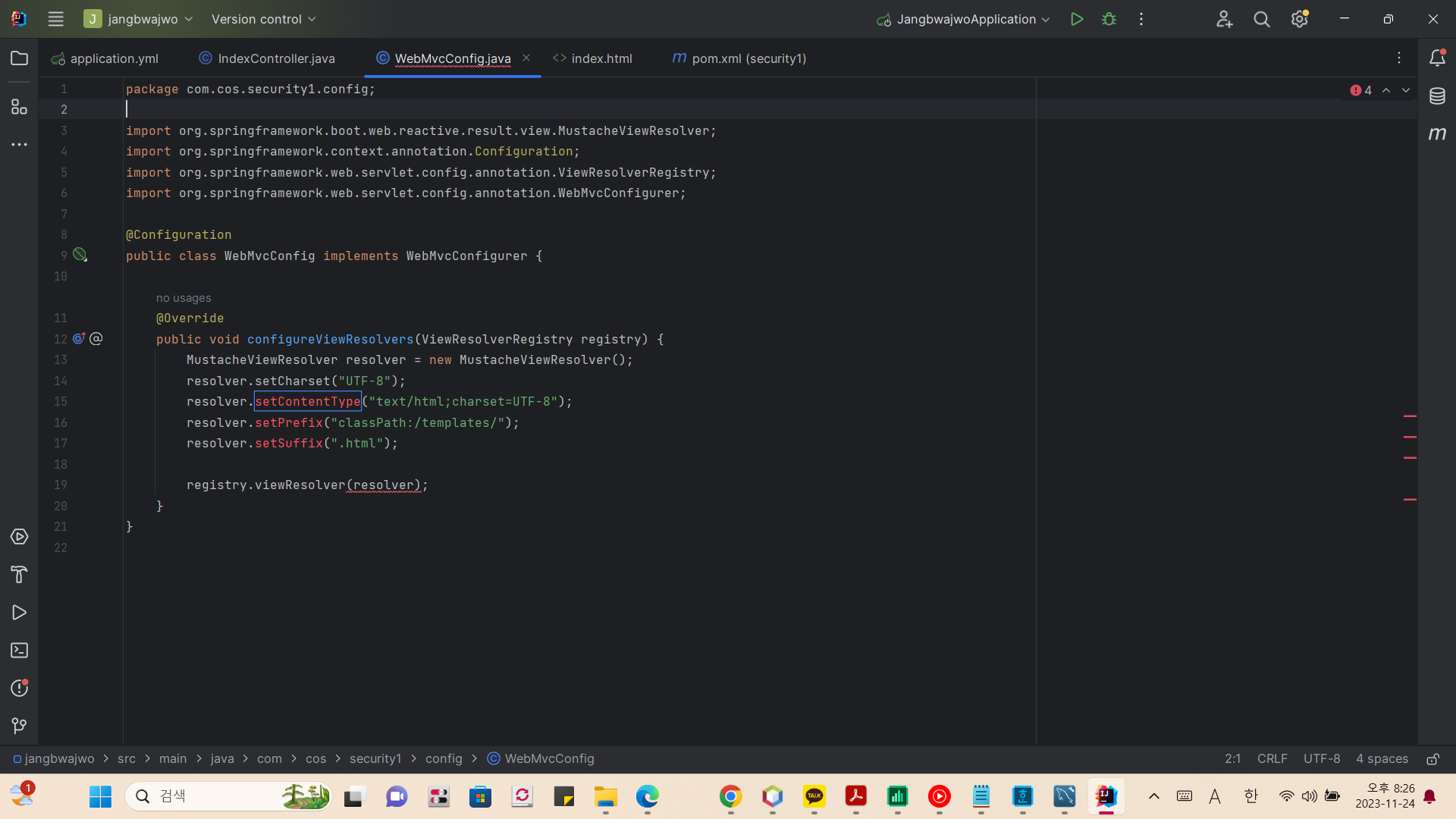Click 2:1 cursor position indicator
Viewport: 1456px width, 819px height.
pyautogui.click(x=1233, y=759)
